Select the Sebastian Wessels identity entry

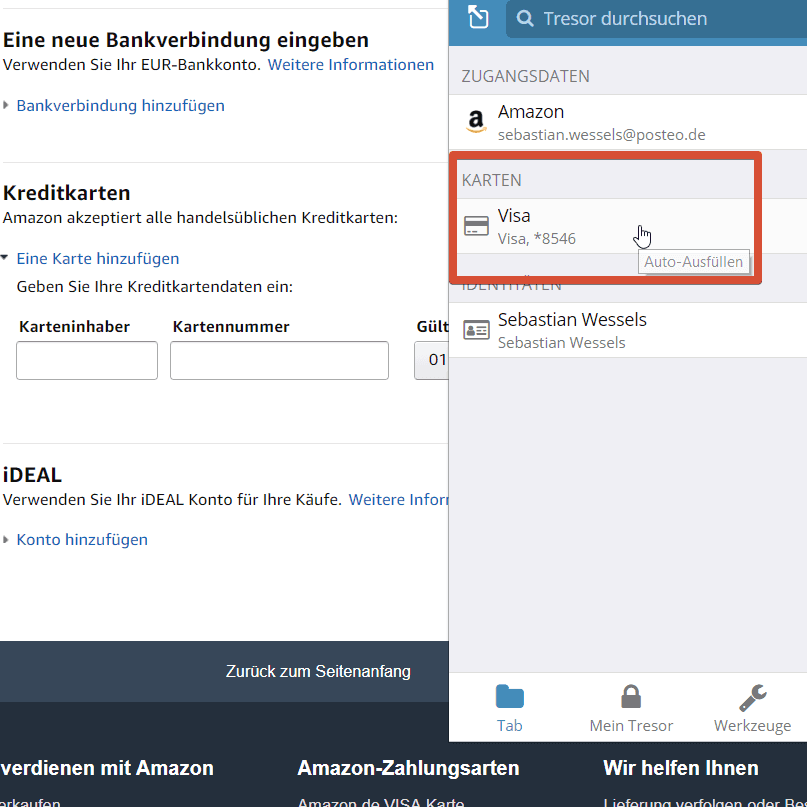coord(628,330)
